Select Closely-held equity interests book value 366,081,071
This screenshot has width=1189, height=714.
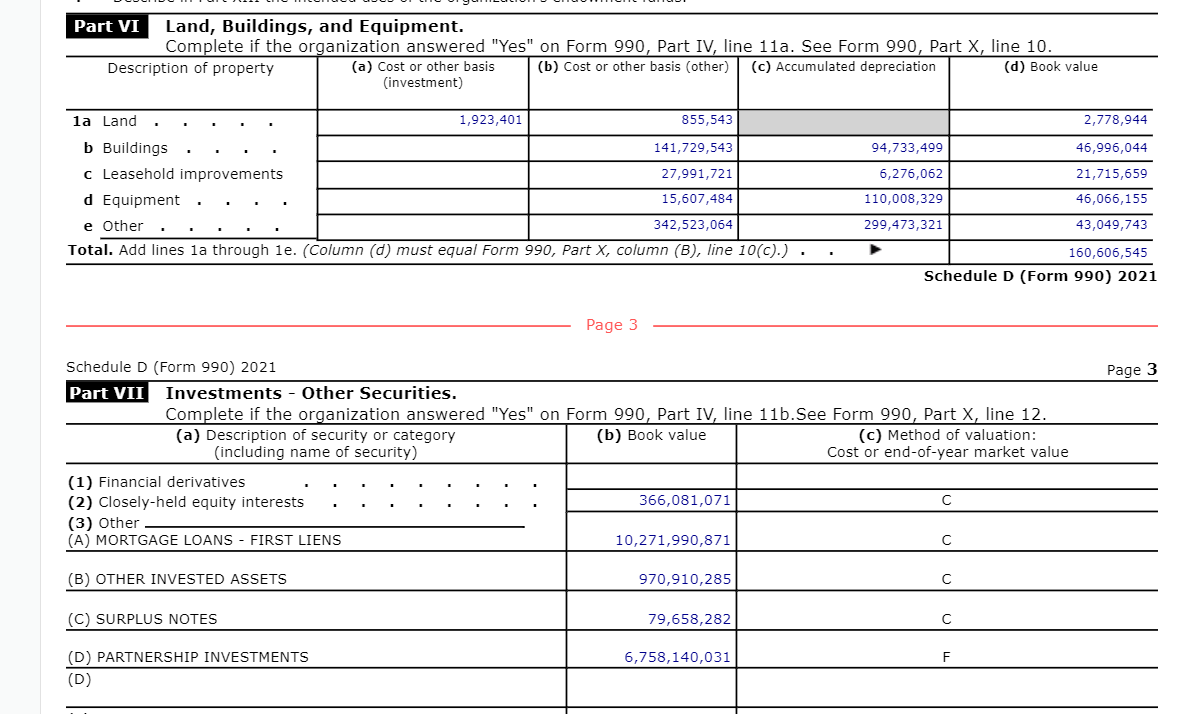point(685,500)
